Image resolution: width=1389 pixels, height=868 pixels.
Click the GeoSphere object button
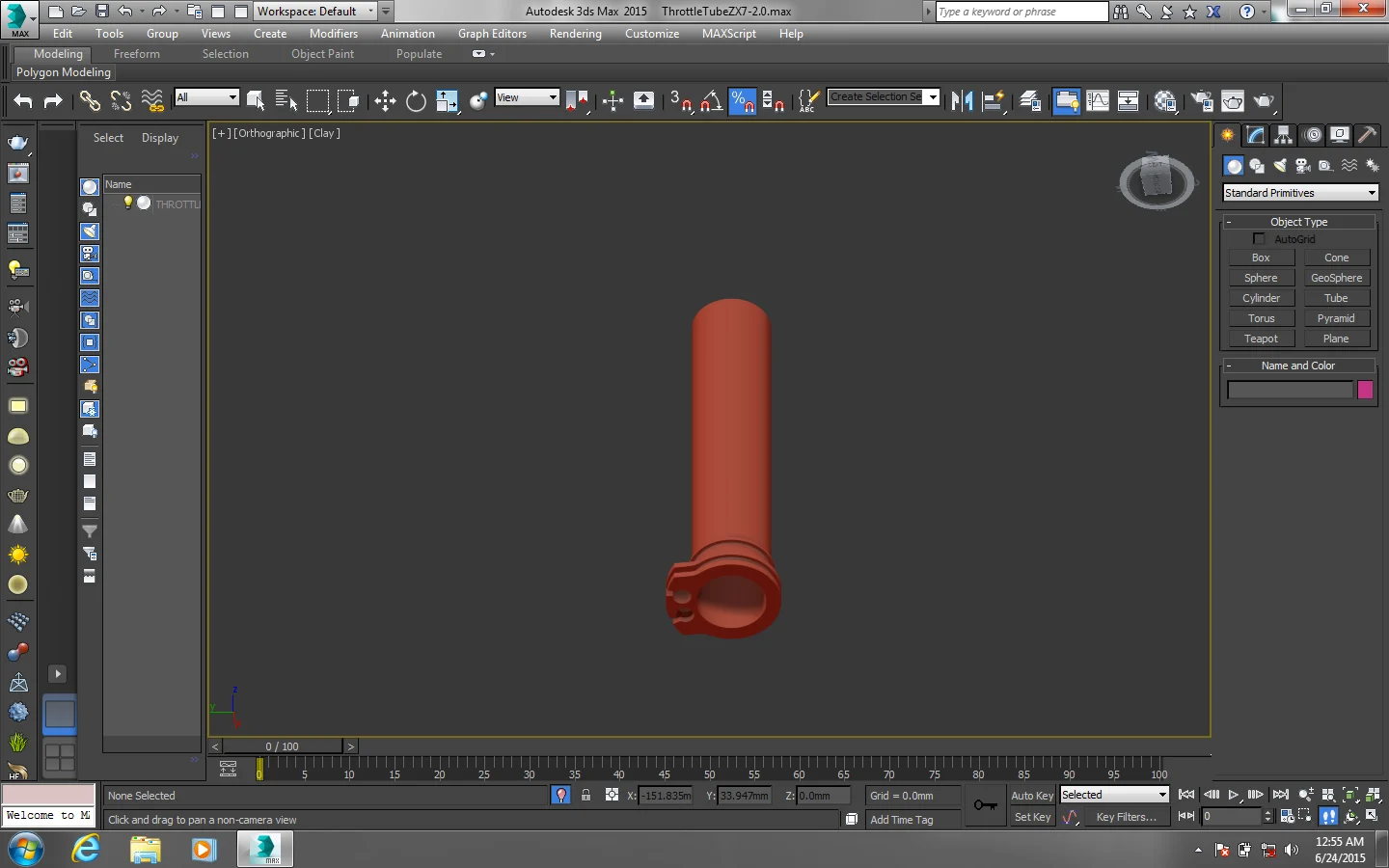tap(1336, 278)
